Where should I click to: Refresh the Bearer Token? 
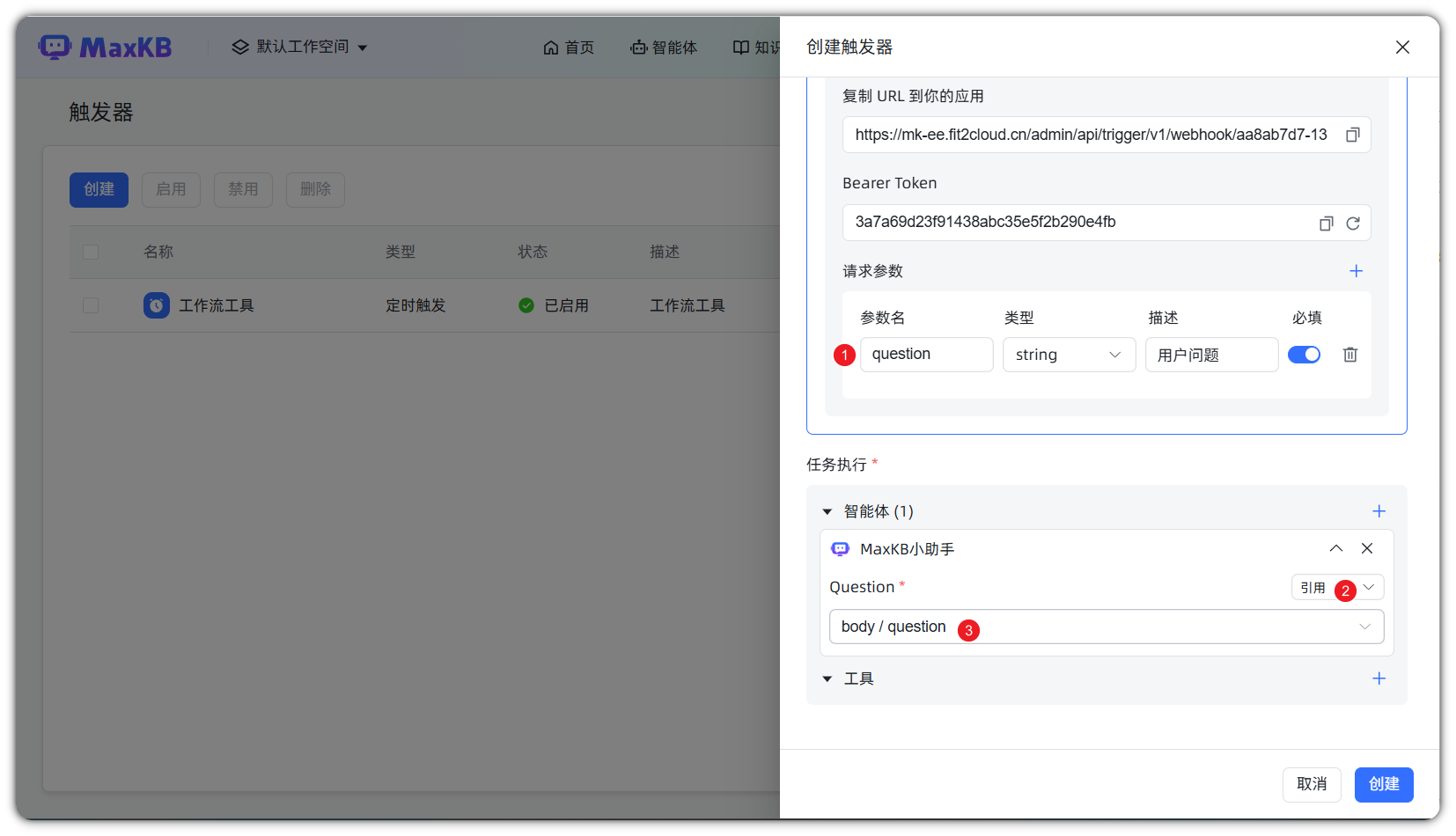(x=1353, y=224)
